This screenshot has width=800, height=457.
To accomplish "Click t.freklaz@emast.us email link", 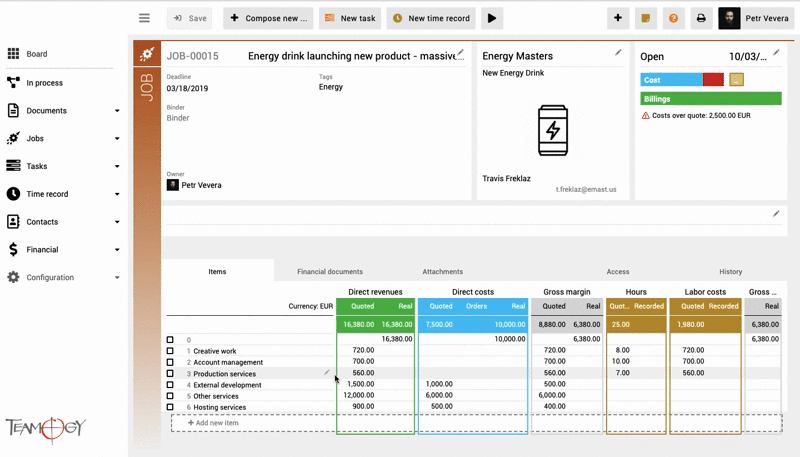I will [586, 189].
